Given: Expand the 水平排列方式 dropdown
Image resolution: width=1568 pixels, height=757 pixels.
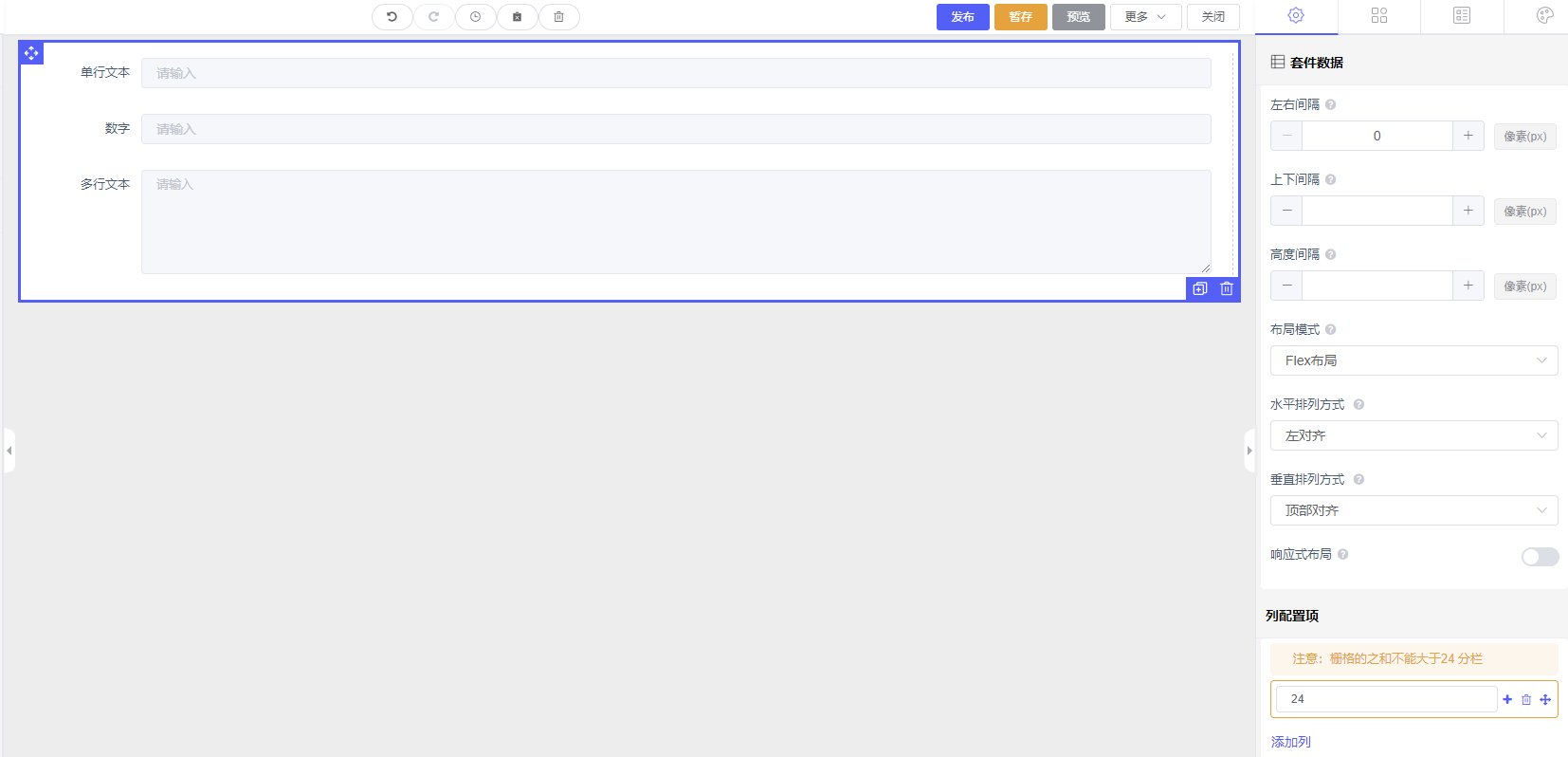Looking at the screenshot, I should coord(1413,435).
